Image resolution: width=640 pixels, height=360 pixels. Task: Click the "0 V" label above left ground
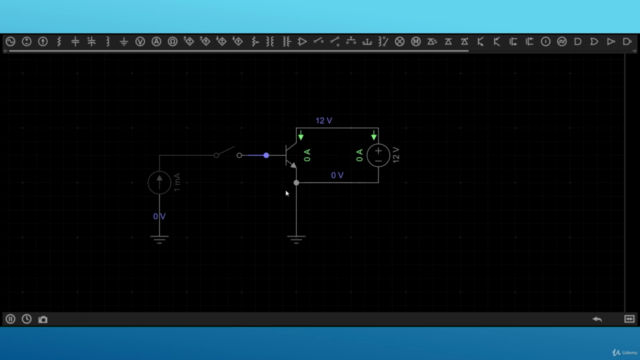coord(160,216)
